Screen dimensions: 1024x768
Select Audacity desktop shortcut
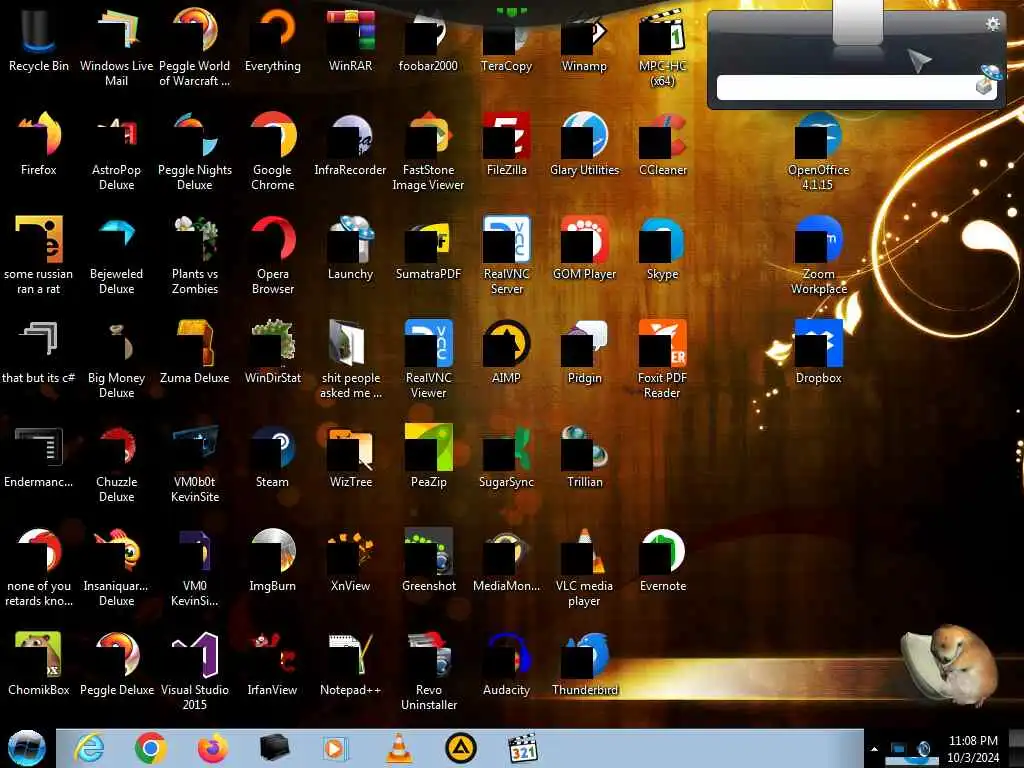[x=506, y=663]
